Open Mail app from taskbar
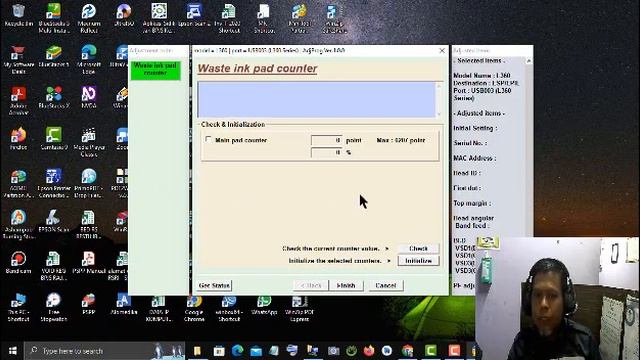 click(x=256, y=351)
